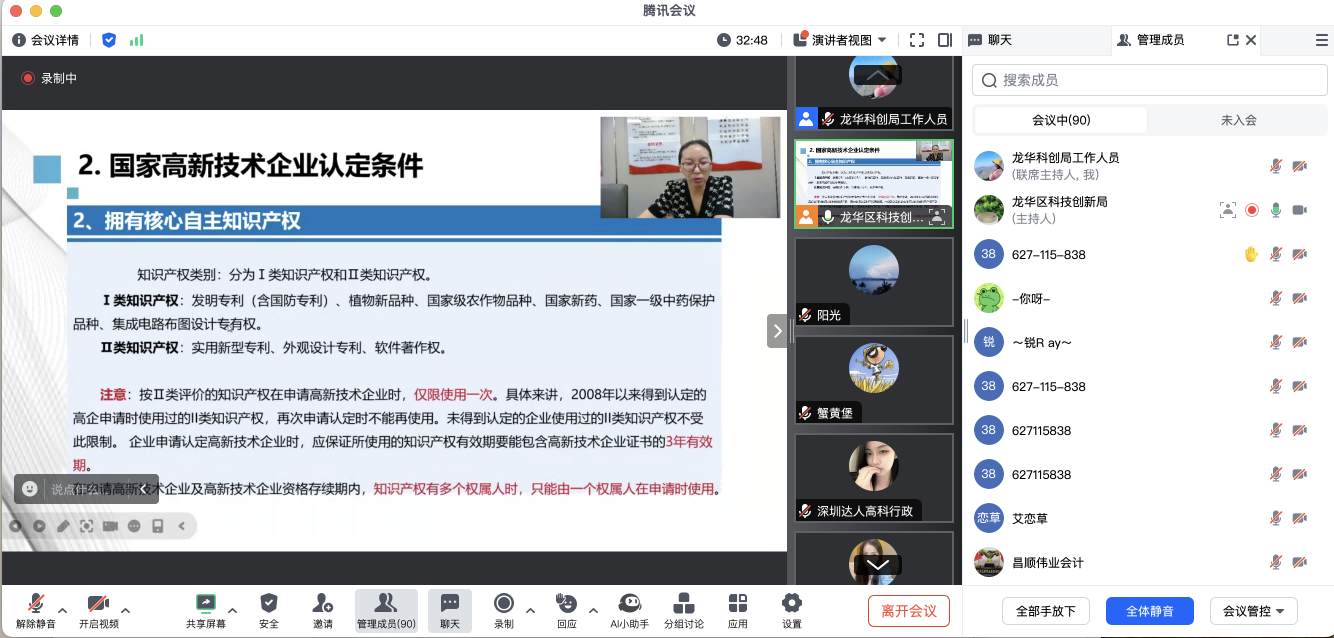
Task: Open 分组讨论 breakout rooms
Action: 684,603
